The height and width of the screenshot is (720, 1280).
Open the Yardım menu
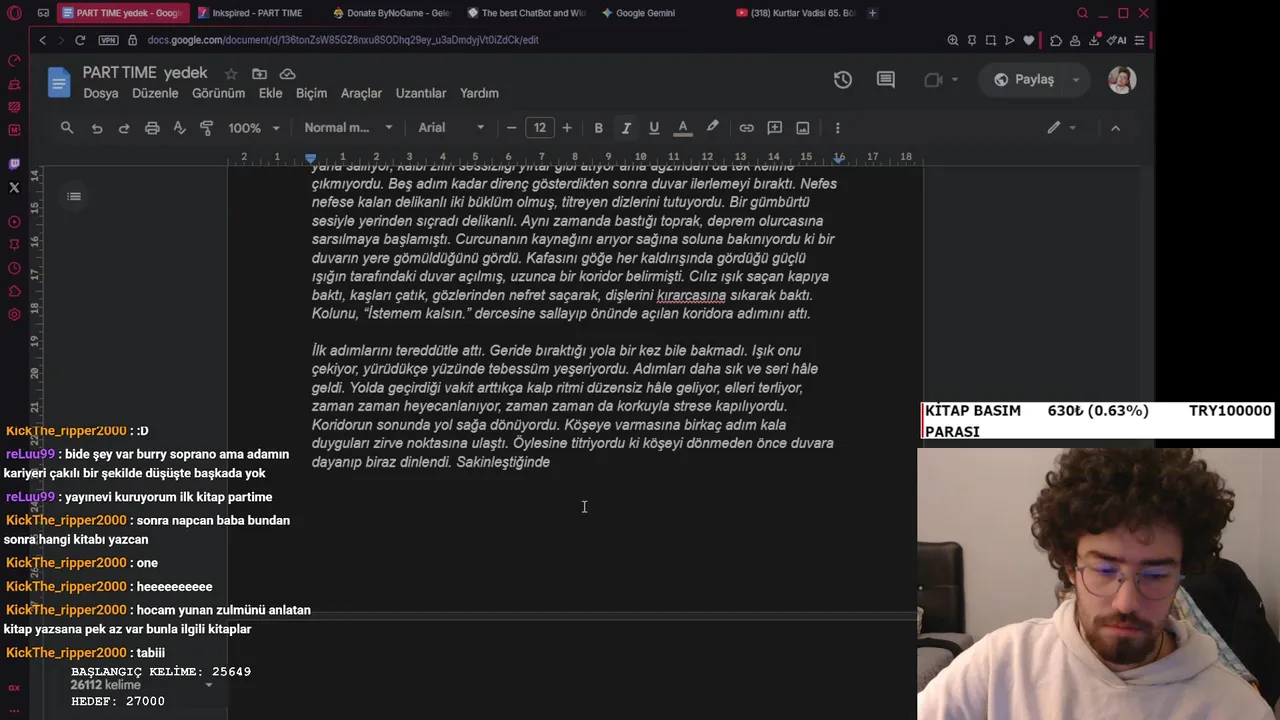(479, 93)
